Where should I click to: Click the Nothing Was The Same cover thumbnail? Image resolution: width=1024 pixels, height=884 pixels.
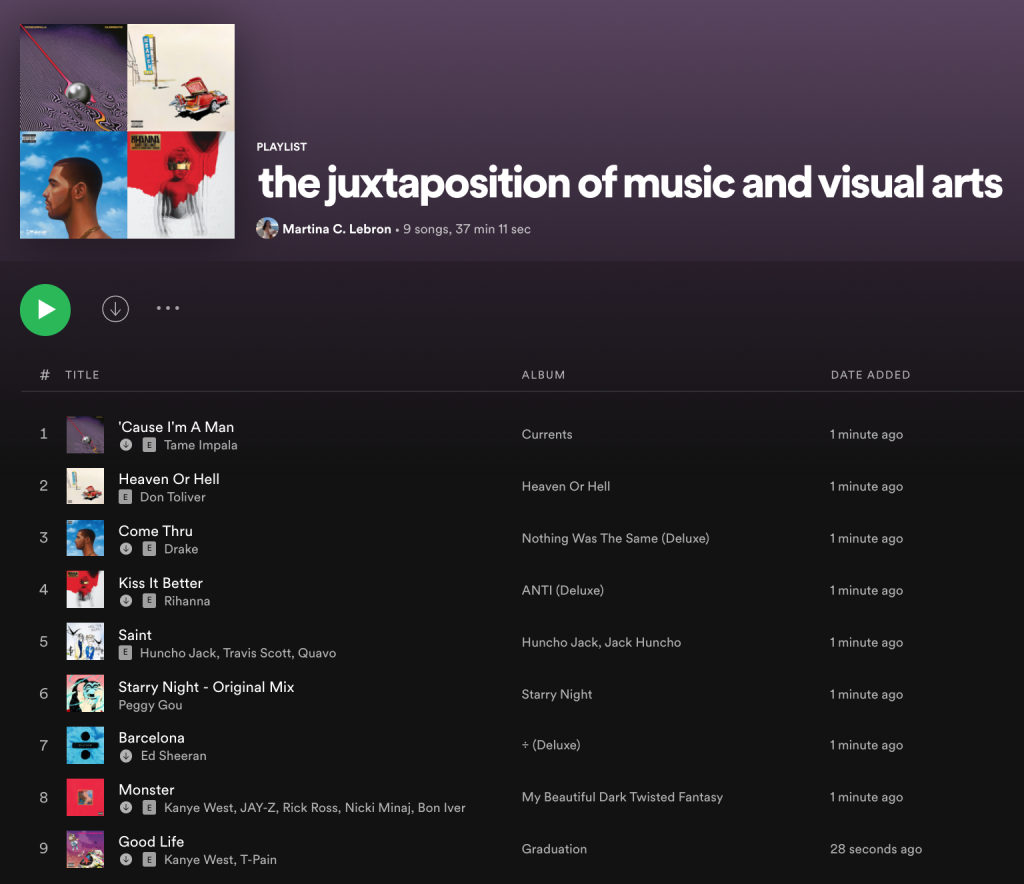click(85, 538)
